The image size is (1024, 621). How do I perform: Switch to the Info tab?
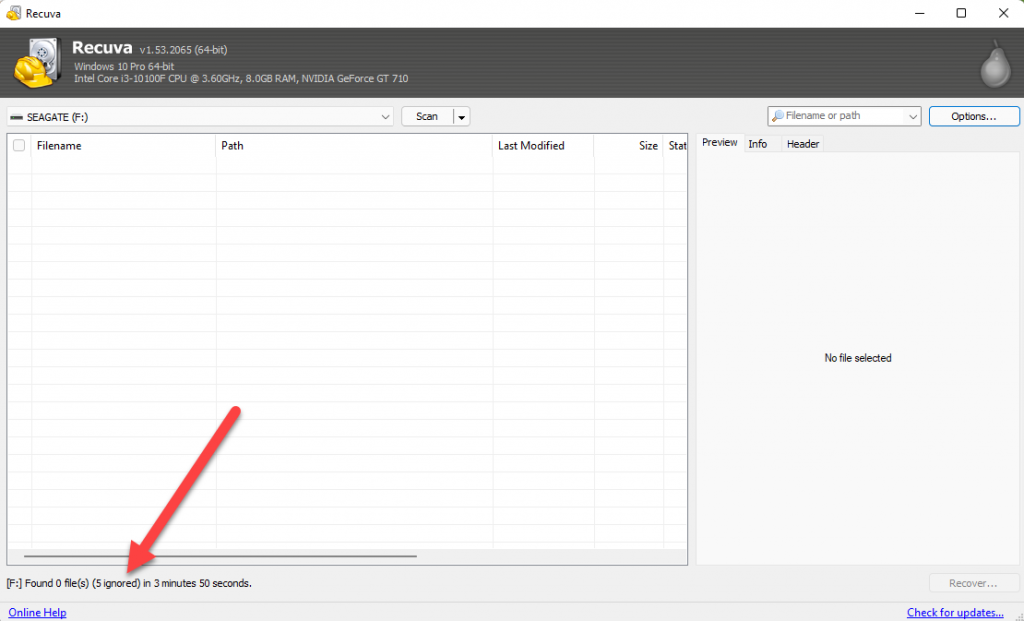tap(758, 143)
